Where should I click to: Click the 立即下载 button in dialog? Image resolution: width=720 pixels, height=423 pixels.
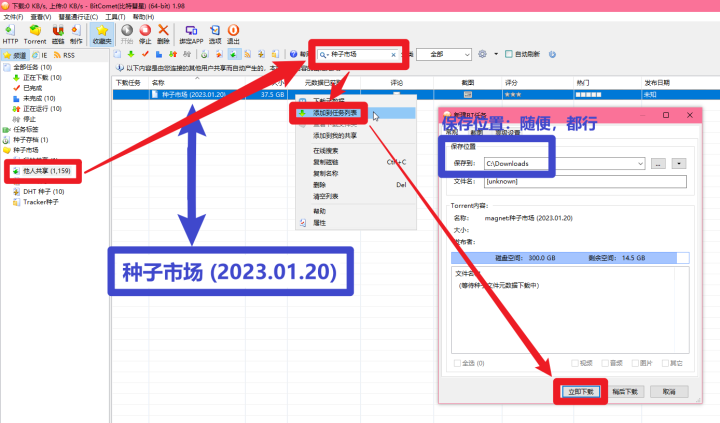click(581, 392)
